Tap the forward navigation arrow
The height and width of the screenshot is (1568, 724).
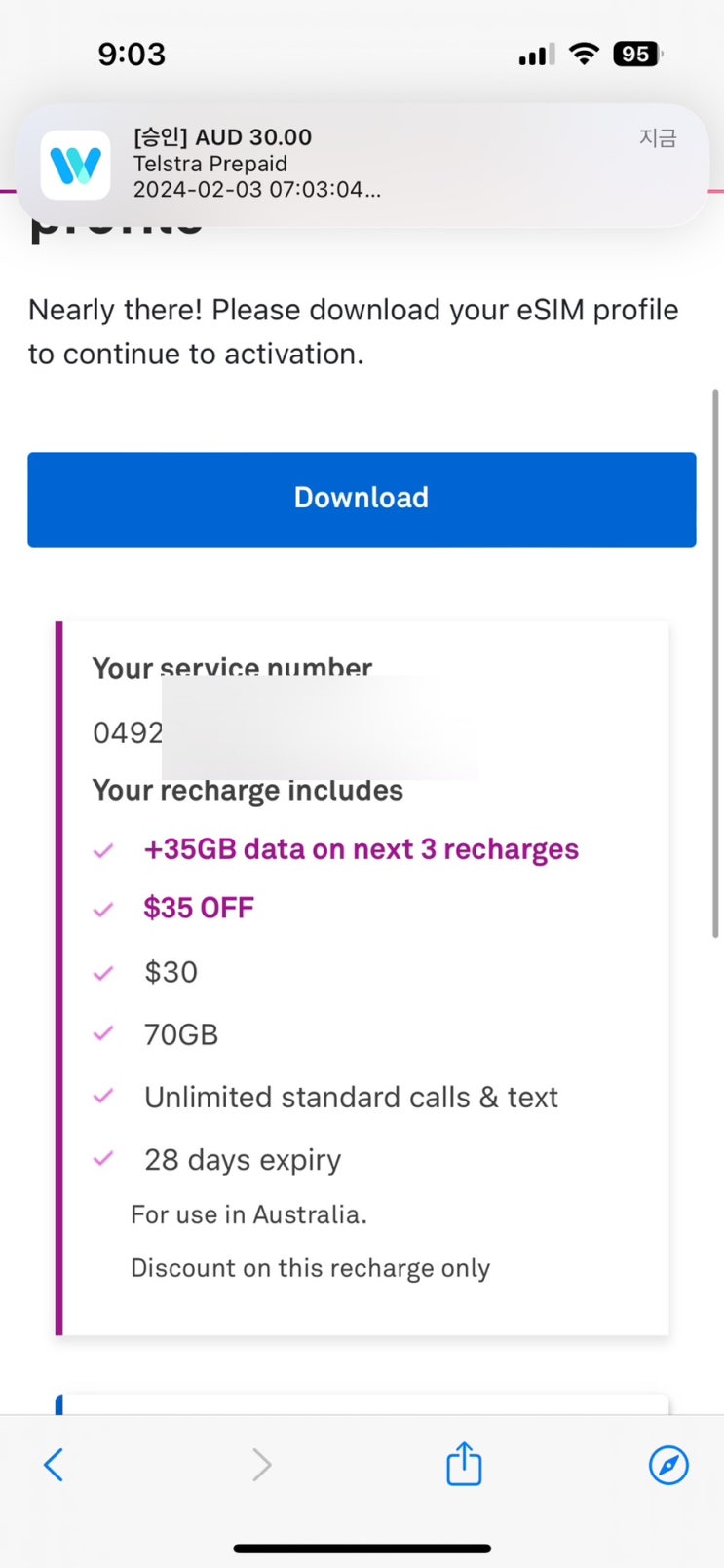[x=261, y=1464]
